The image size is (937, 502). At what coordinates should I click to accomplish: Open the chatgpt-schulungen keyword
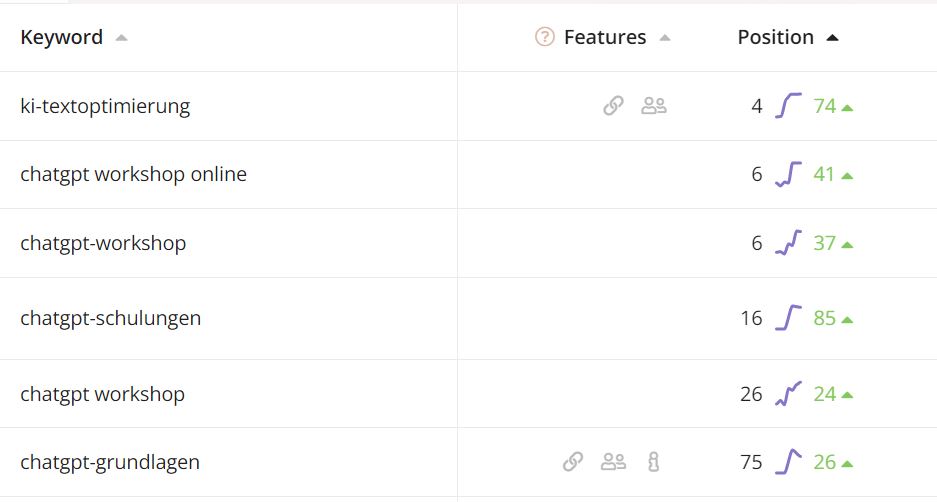[111, 318]
